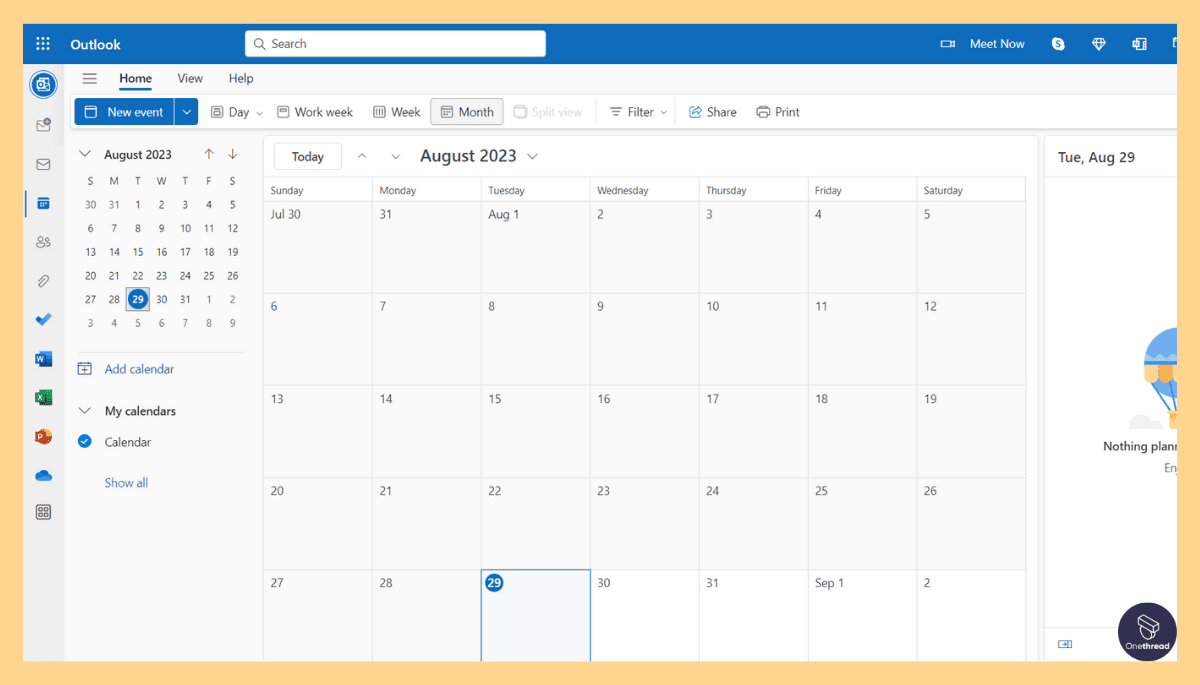Open Skype from the top bar

click(x=1057, y=43)
